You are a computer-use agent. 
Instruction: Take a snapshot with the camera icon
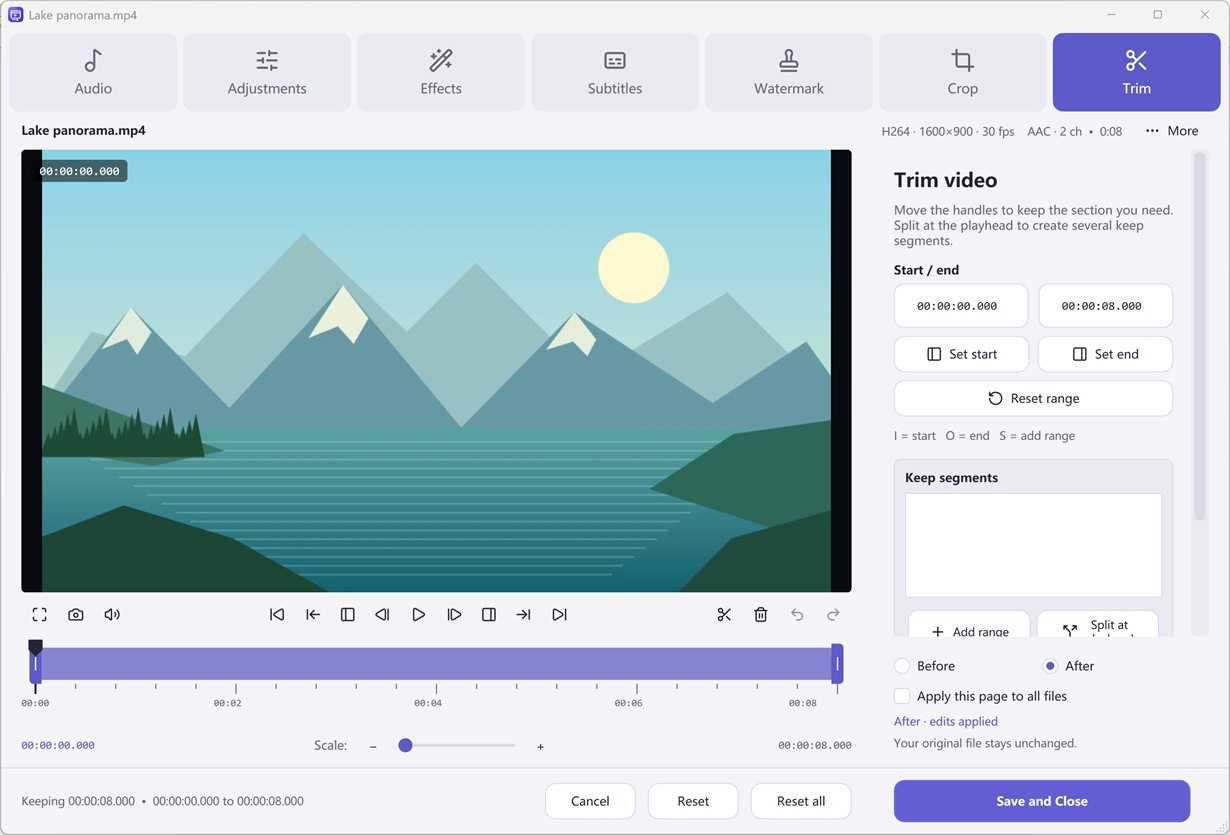click(x=76, y=615)
